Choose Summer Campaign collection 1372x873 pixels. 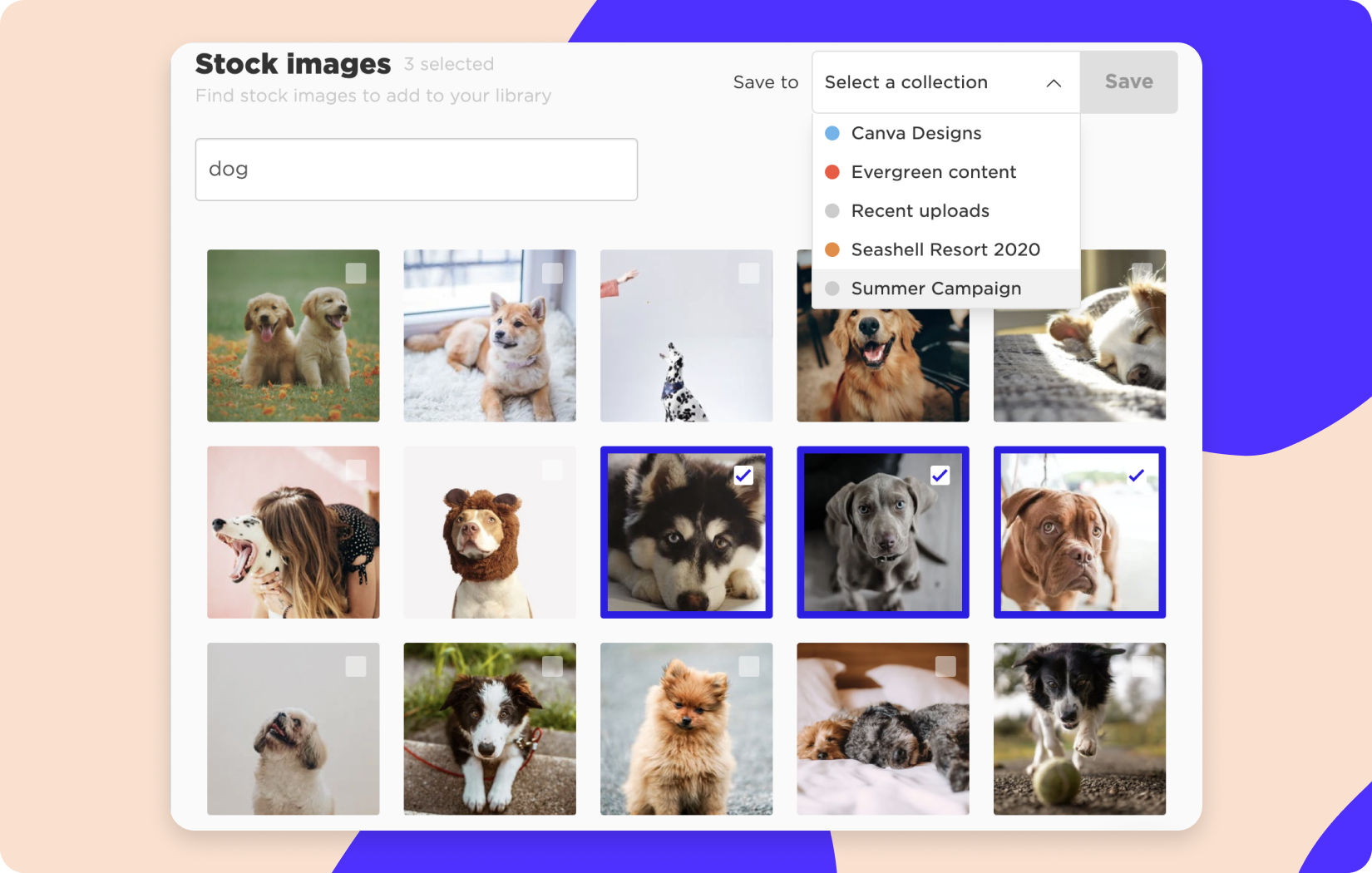click(x=945, y=289)
